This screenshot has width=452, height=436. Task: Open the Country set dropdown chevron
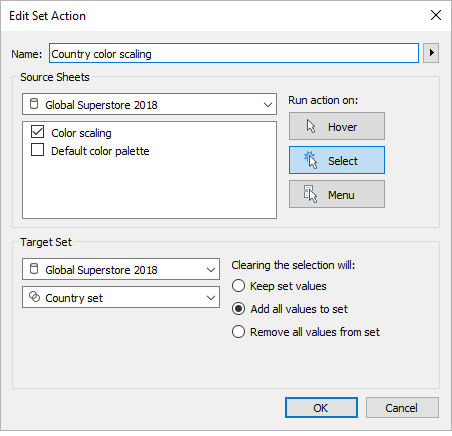[x=211, y=297]
